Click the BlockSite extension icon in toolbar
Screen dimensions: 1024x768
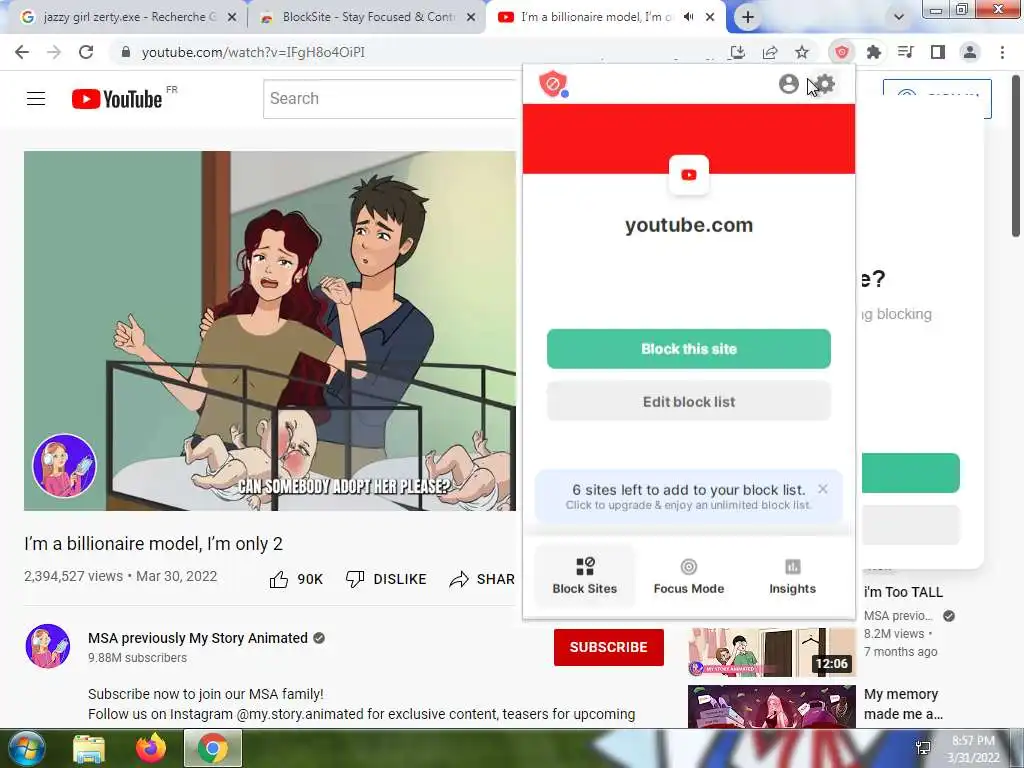pyautogui.click(x=842, y=52)
